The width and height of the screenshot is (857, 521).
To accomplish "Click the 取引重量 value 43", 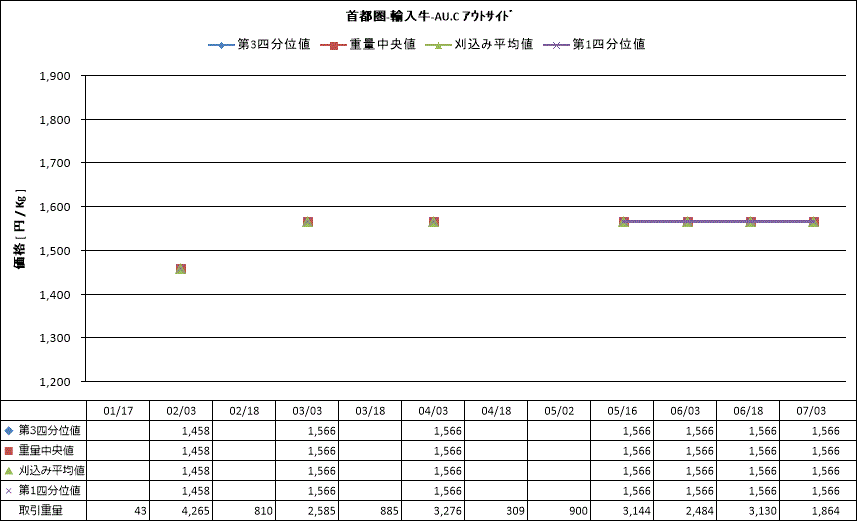I will 140,511.
